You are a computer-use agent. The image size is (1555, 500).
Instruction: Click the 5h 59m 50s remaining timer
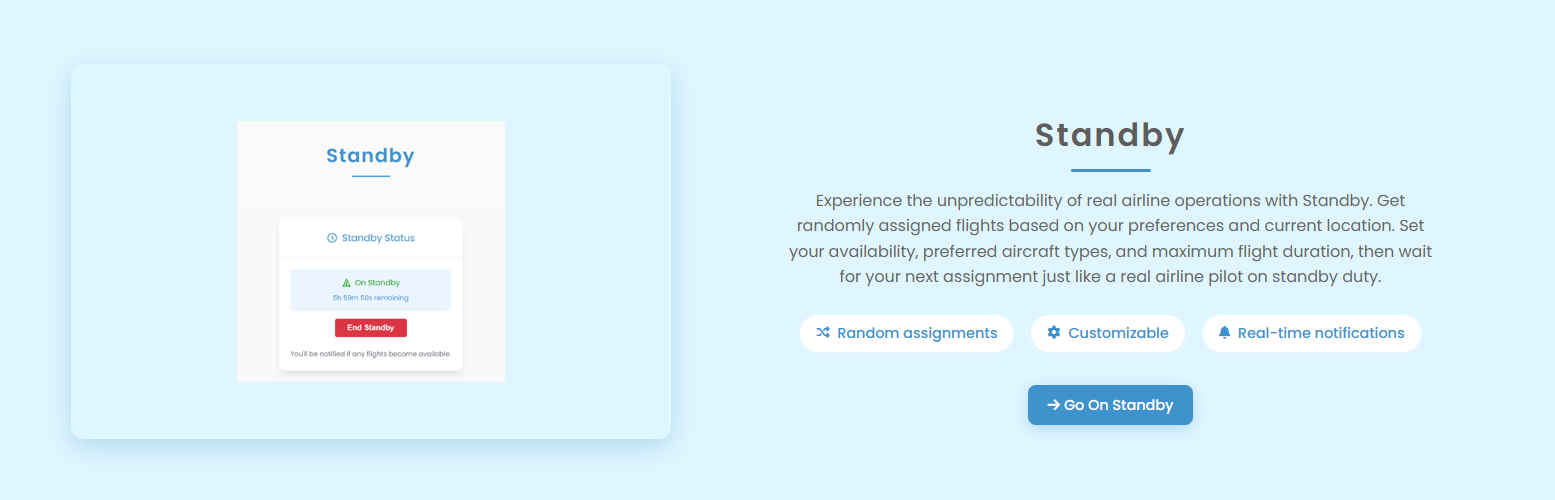(x=370, y=298)
